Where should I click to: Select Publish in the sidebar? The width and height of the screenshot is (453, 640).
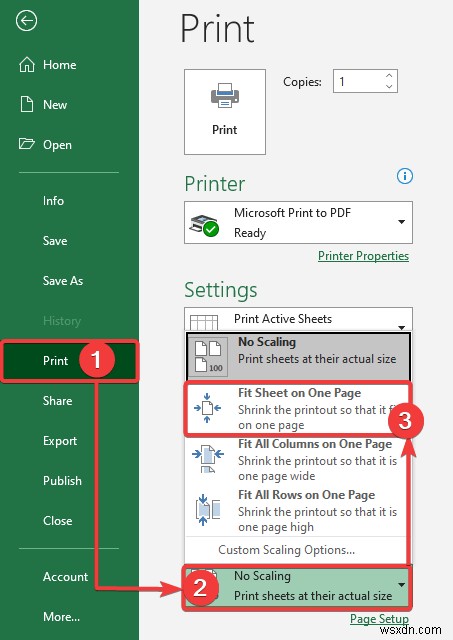(x=62, y=480)
